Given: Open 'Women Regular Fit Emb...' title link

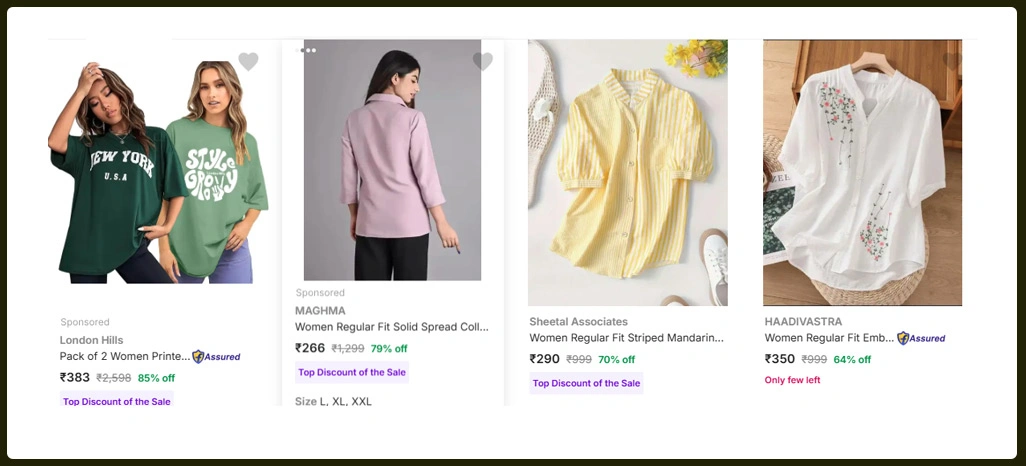Looking at the screenshot, I should 829,338.
